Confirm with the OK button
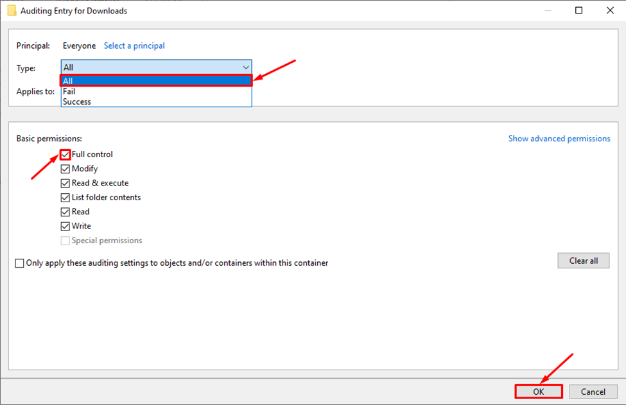The image size is (626, 405). click(x=539, y=391)
